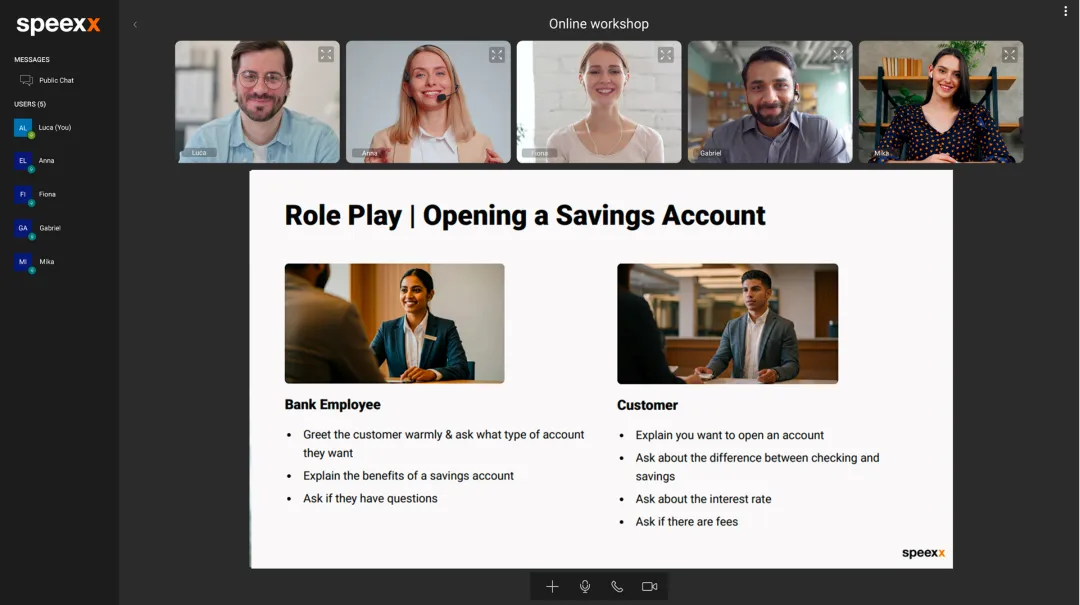This screenshot has width=1080, height=605.
Task: Click the bullet 'Ask if they have questions'
Action: (x=370, y=498)
